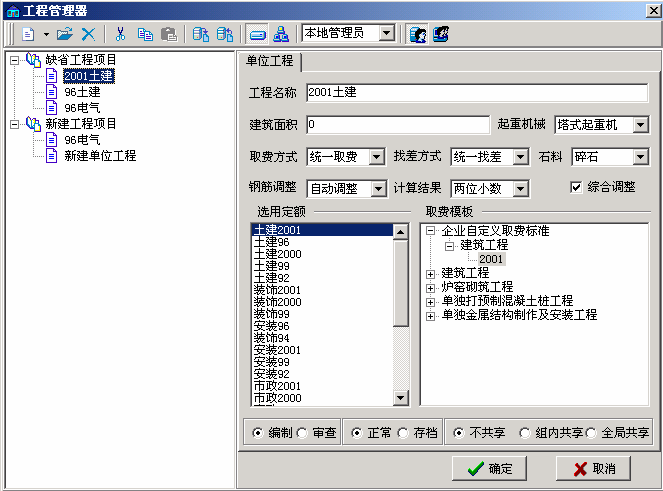Viewport: 663px width, 491px height.
Task: Click the blue X delete toolbar icon
Action: (x=88, y=34)
